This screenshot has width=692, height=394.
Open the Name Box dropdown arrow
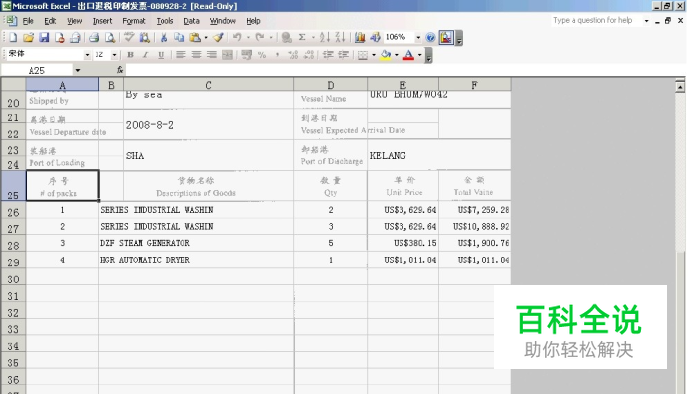coord(78,70)
